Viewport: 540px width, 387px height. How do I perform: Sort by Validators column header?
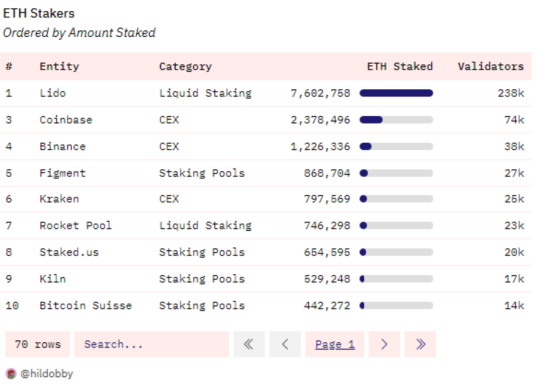(x=490, y=66)
